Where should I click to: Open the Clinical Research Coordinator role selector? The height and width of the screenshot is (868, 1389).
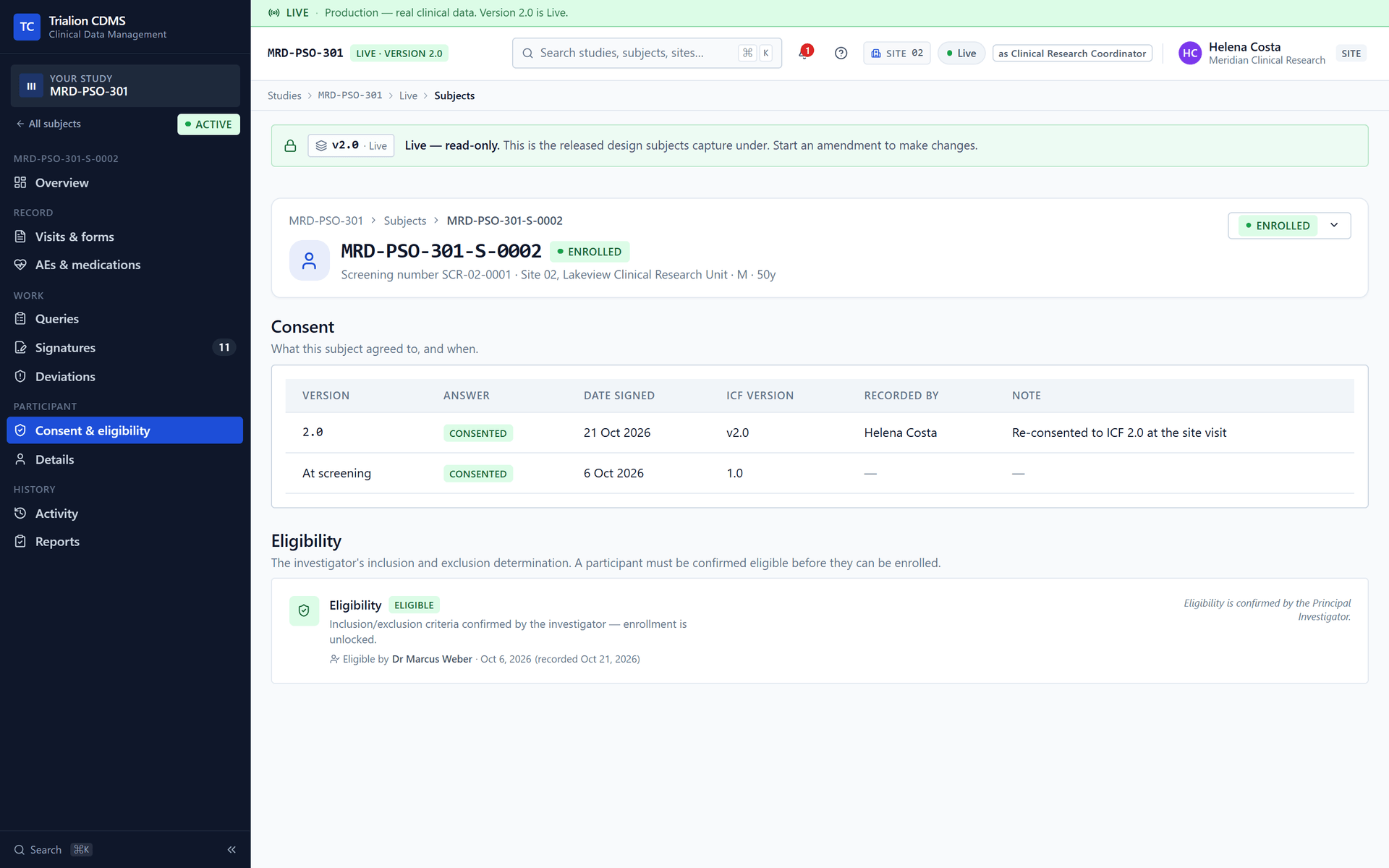(1072, 53)
